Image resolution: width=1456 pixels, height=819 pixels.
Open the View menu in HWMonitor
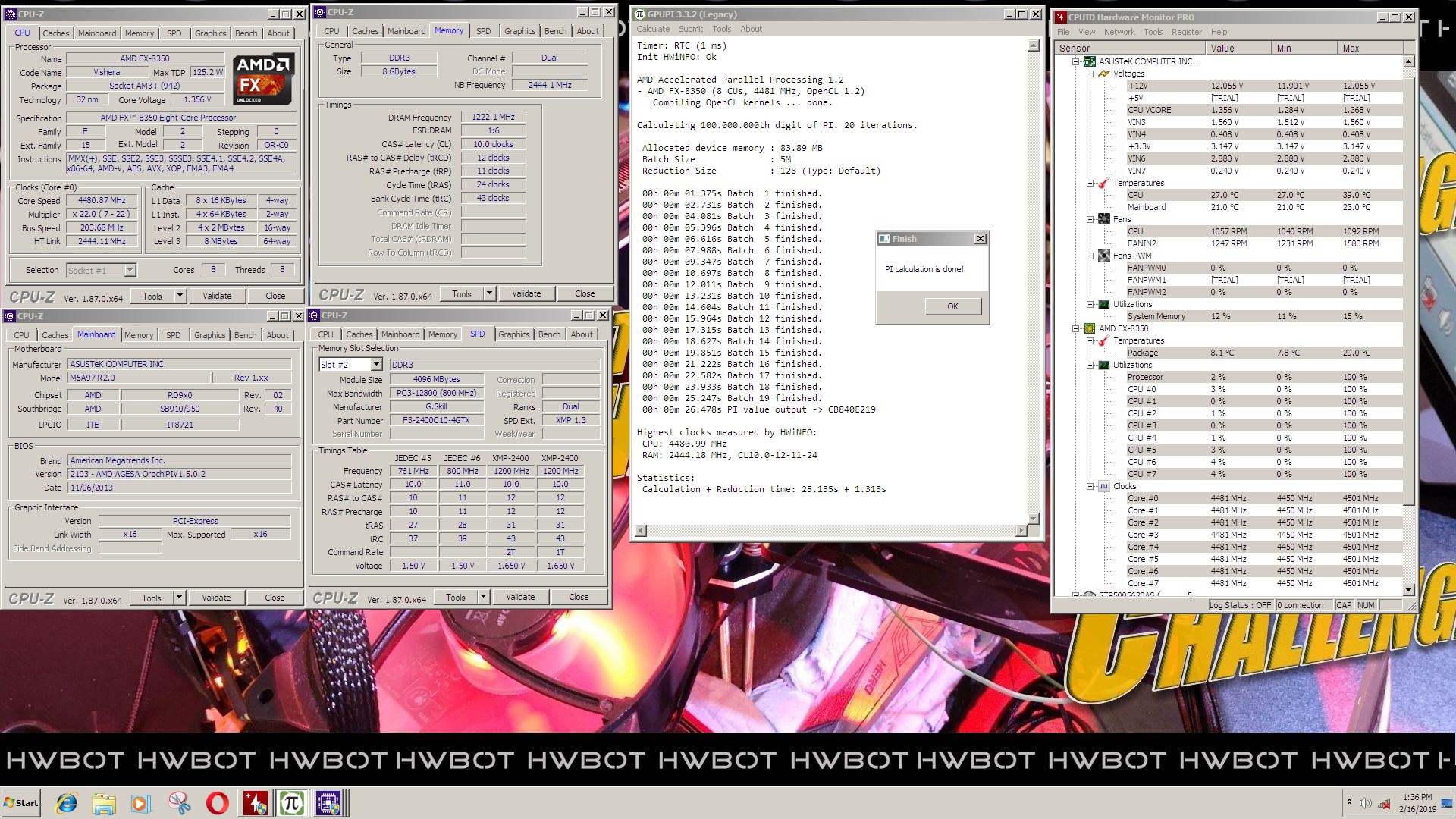(1087, 32)
